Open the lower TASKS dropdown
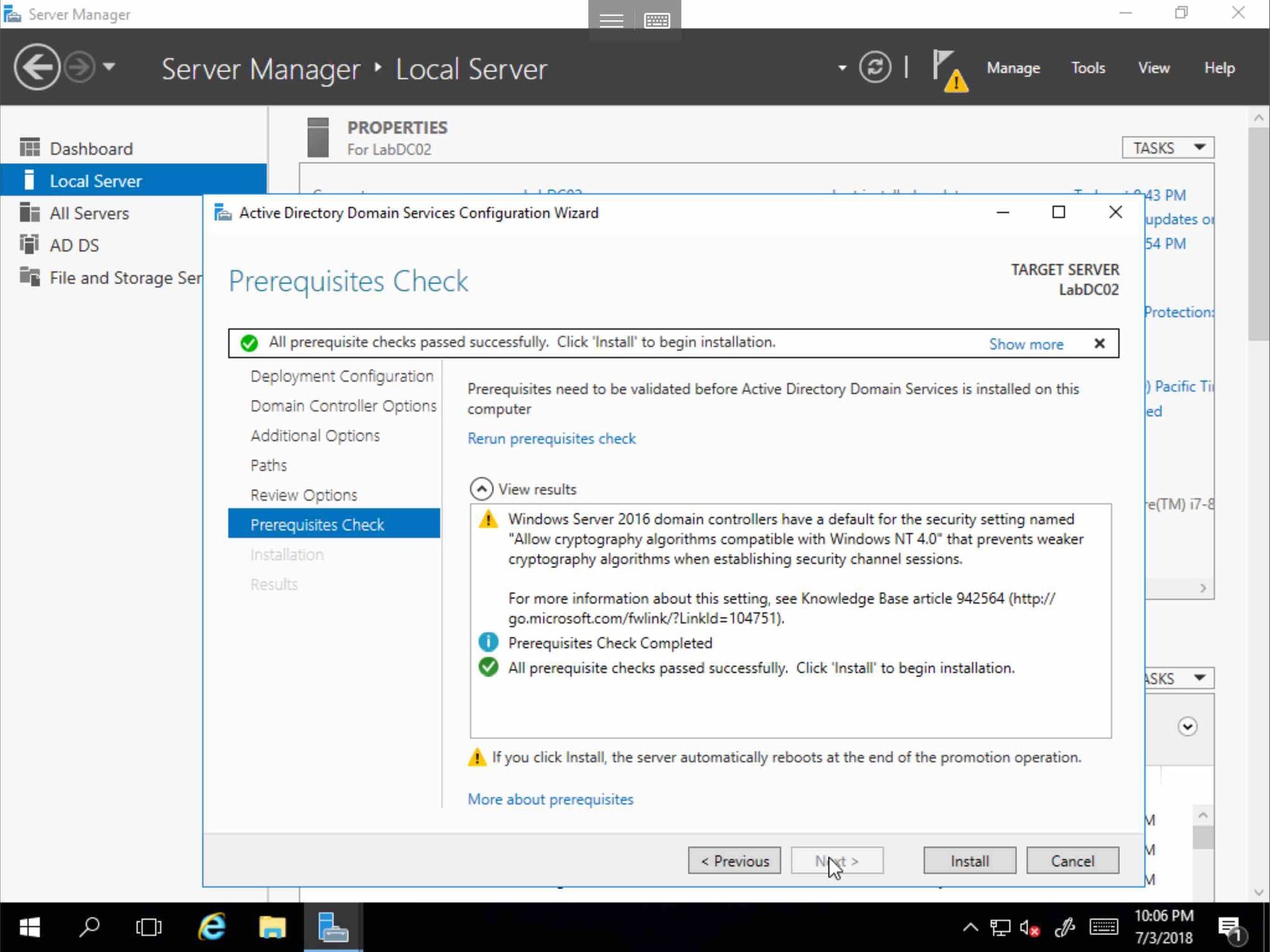This screenshot has height=952, width=1270. click(x=1180, y=678)
